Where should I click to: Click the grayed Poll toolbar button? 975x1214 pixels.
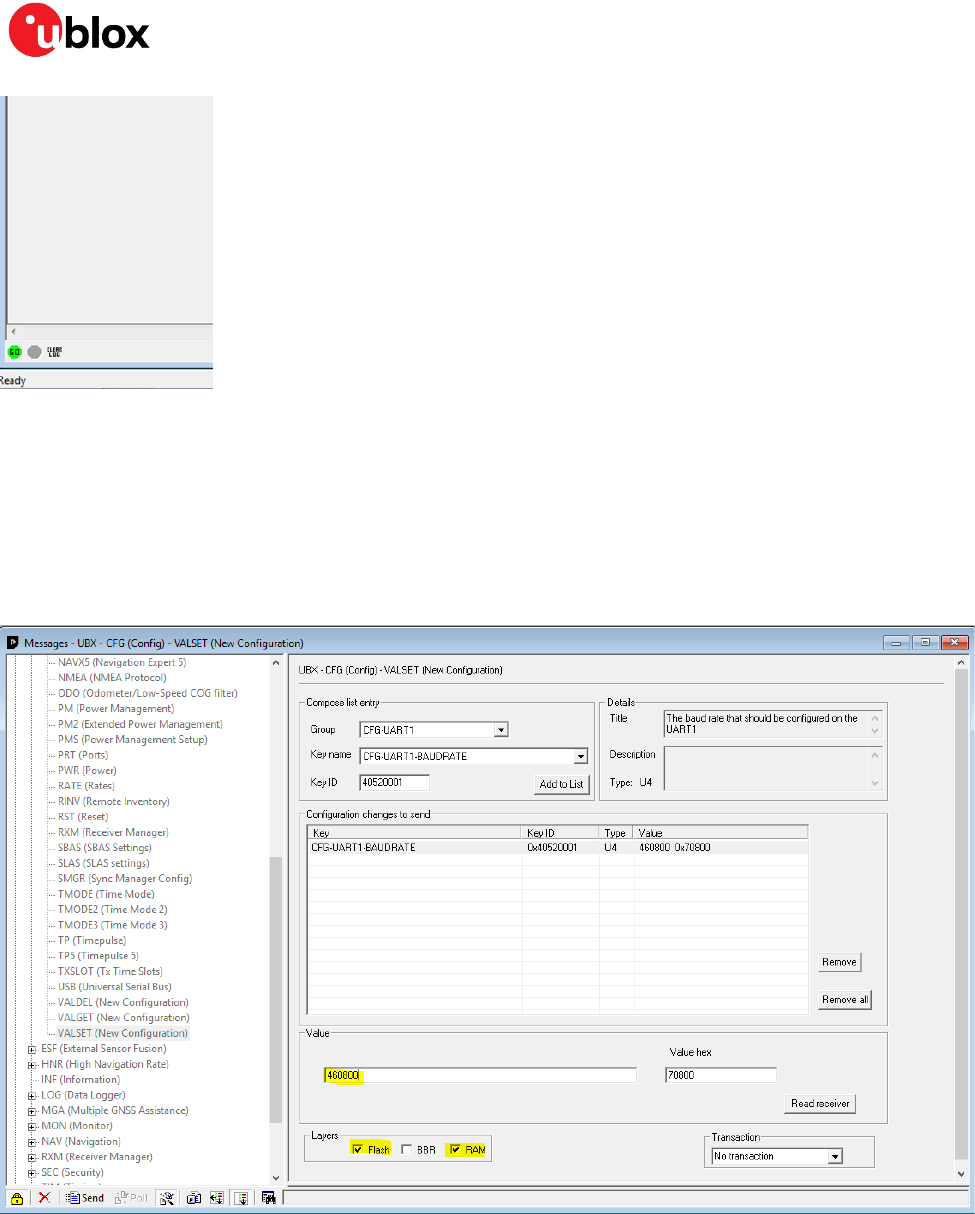click(x=130, y=1197)
